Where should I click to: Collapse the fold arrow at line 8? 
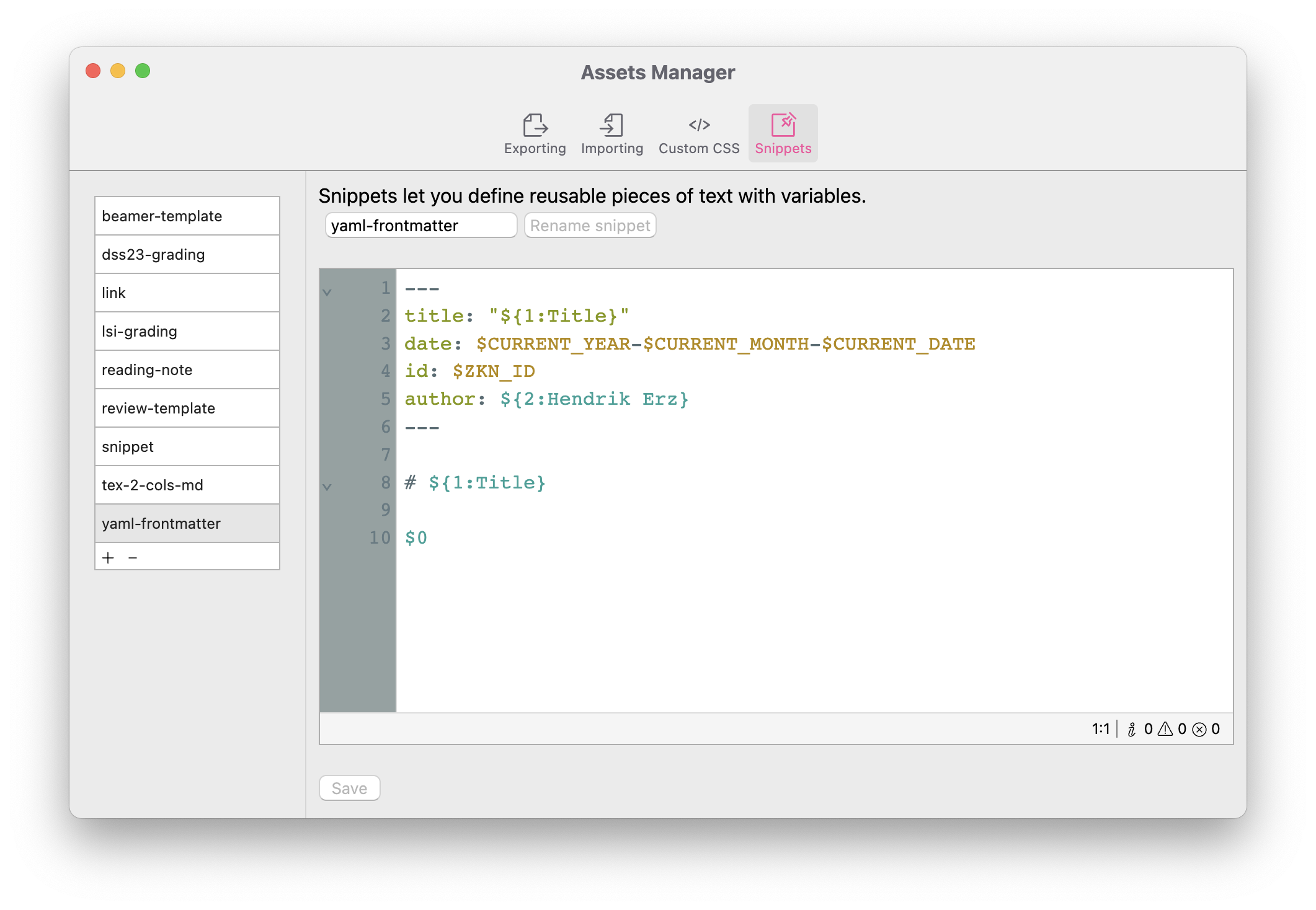tap(327, 487)
